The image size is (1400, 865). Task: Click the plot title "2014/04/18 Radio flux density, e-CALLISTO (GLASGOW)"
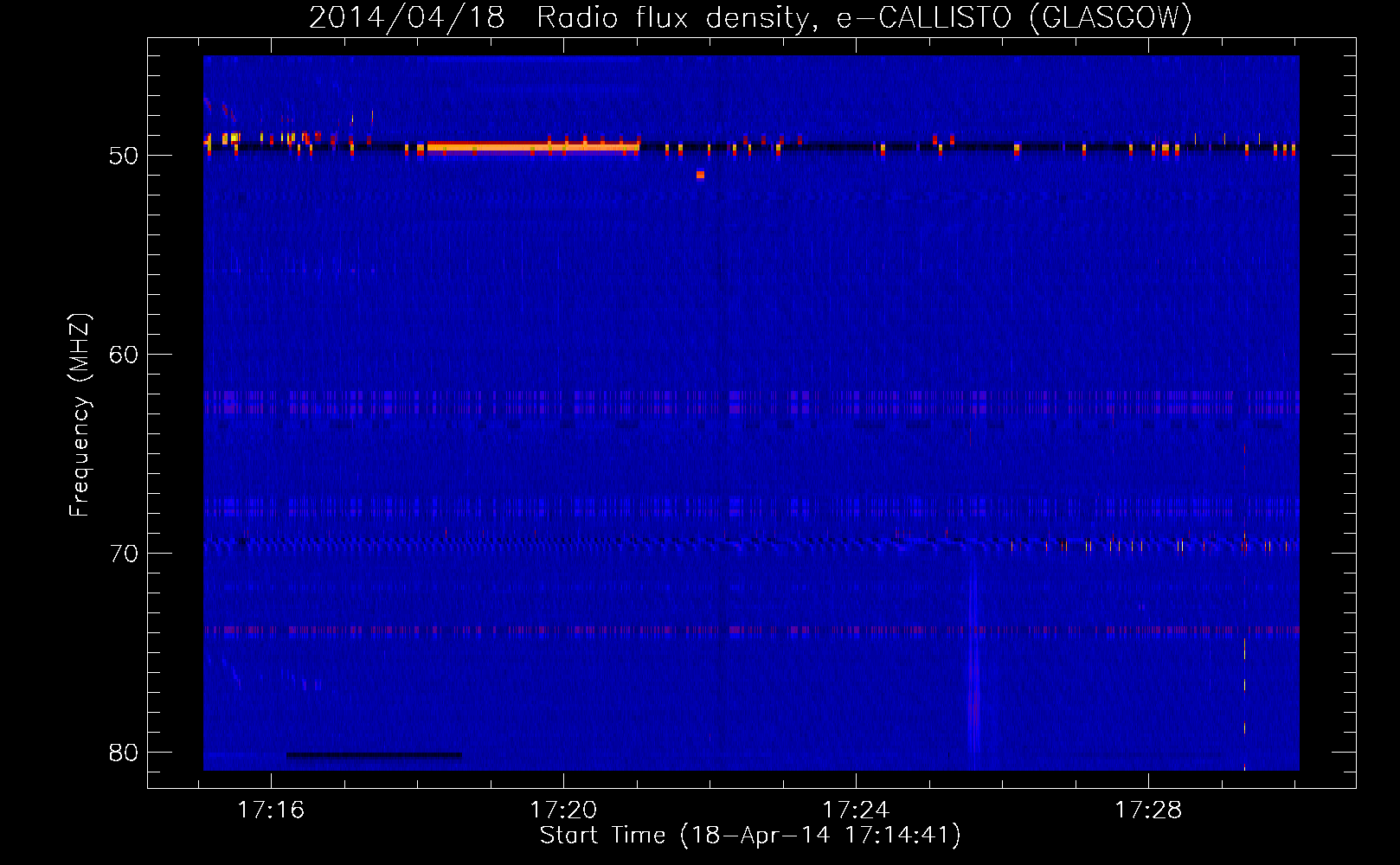750,17
